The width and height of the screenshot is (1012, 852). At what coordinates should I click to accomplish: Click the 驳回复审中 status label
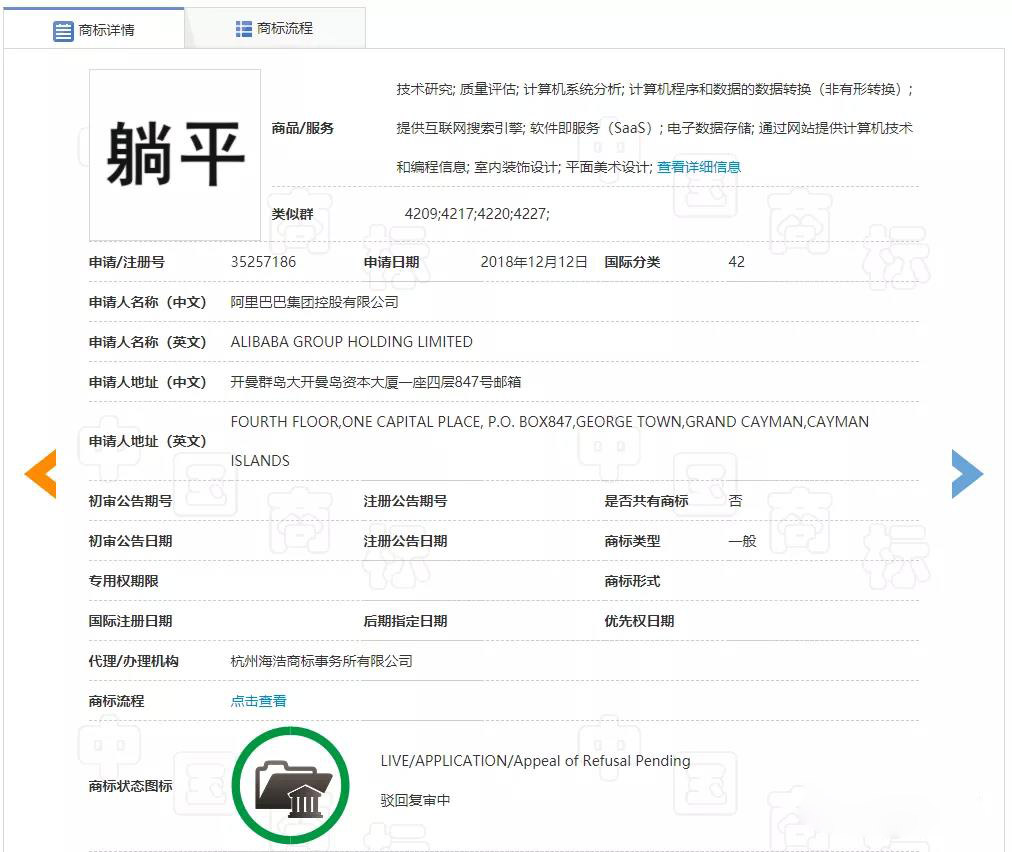pos(415,801)
